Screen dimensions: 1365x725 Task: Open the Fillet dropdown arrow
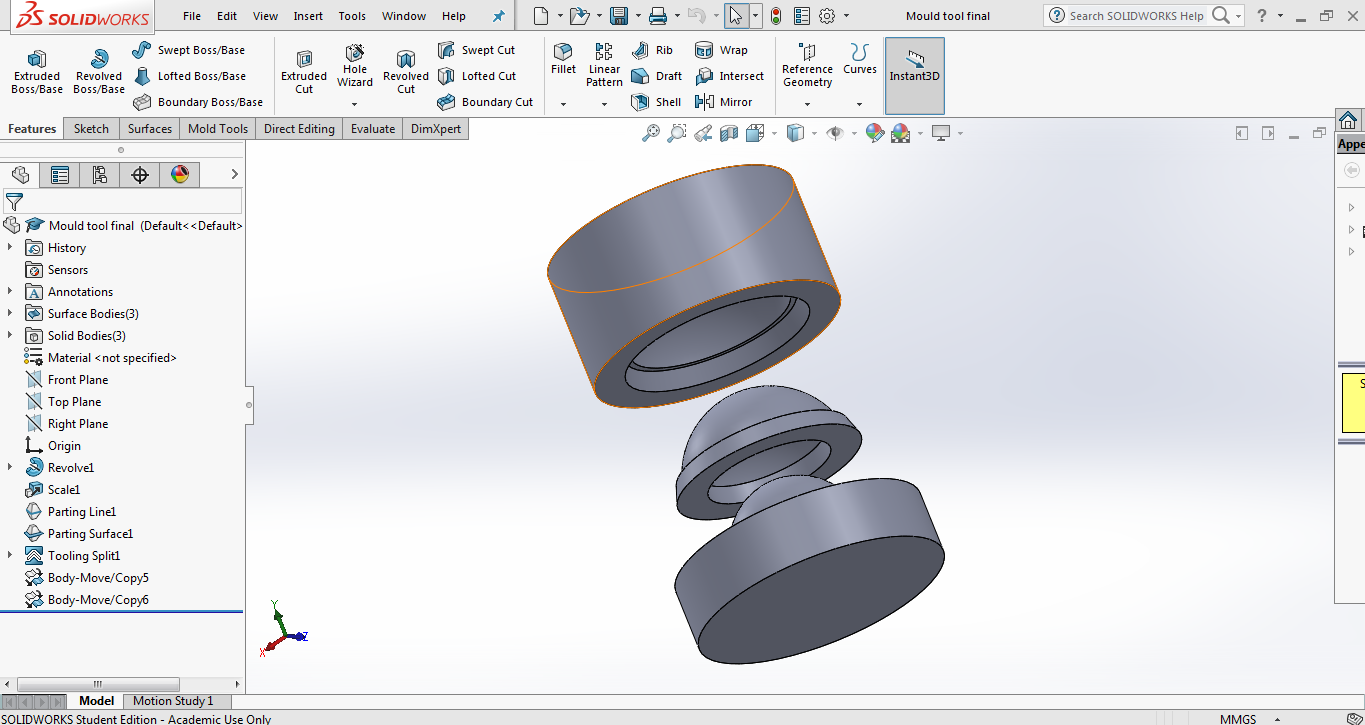point(563,104)
